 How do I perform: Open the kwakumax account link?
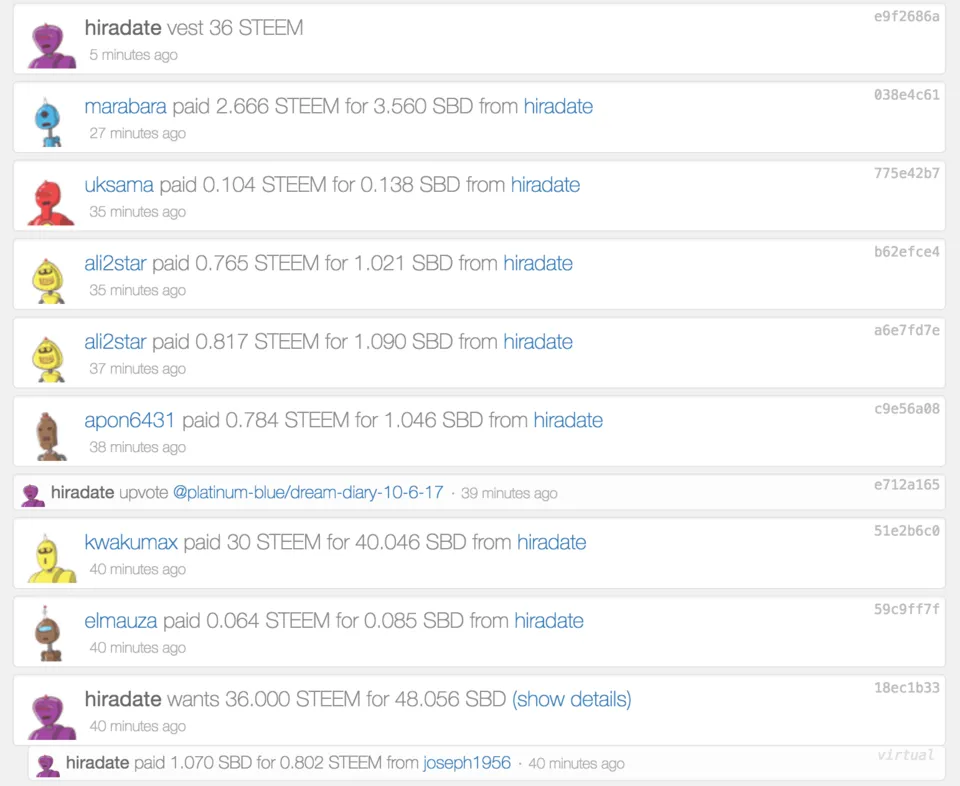point(131,542)
